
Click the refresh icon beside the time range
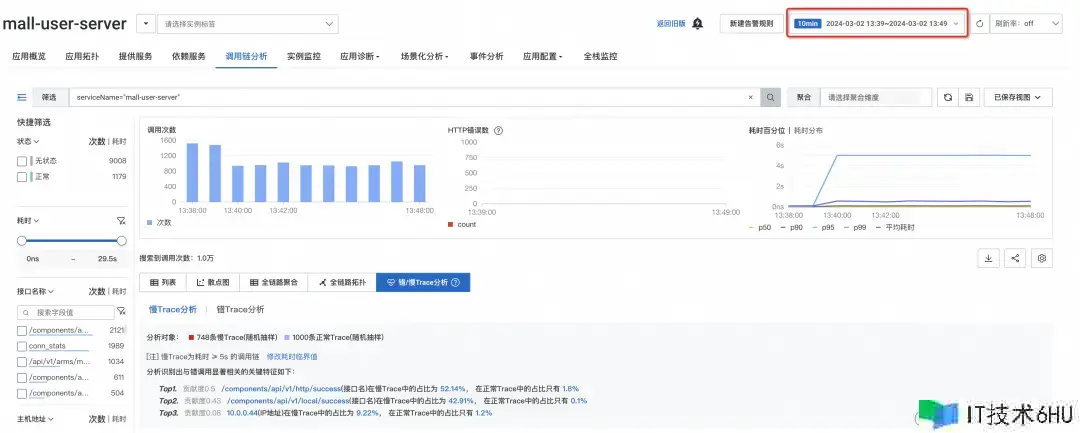point(980,23)
